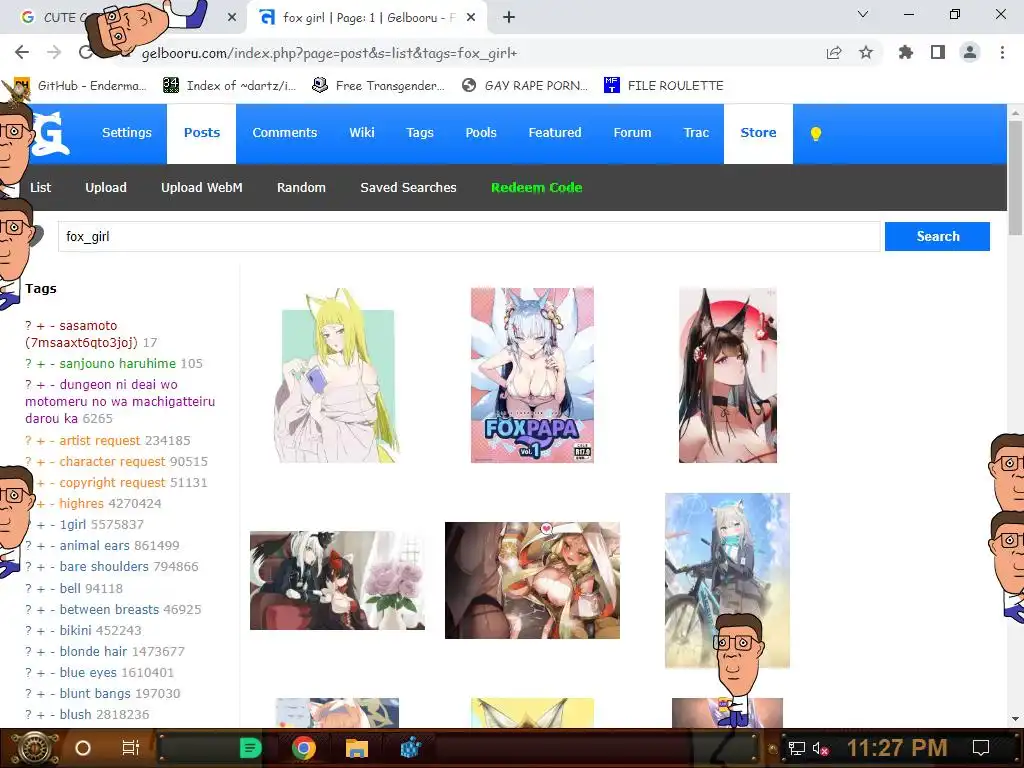Open the thumbnail with pink roses in vase

pos(337,581)
